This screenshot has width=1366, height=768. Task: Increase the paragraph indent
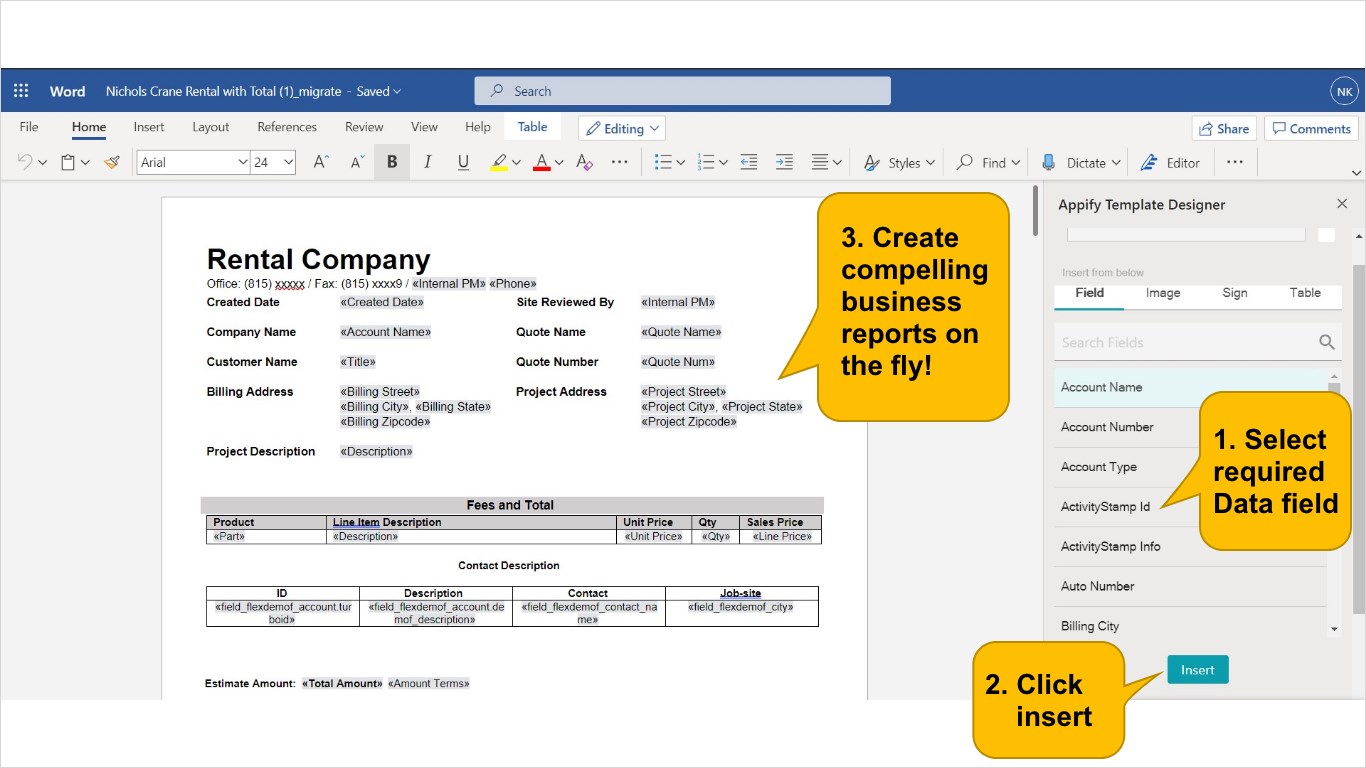[x=785, y=162]
